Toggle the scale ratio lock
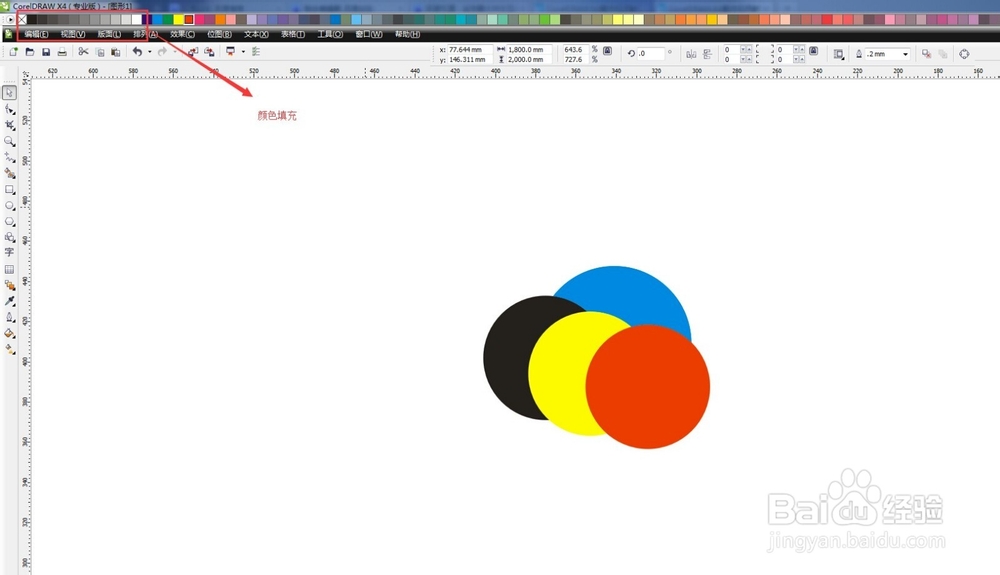The image size is (1000, 575). click(607, 50)
